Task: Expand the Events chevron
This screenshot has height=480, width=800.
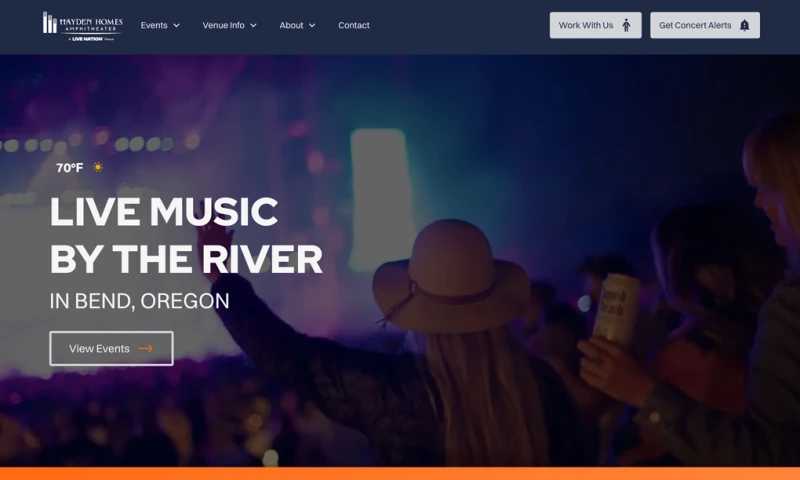Action: point(177,26)
